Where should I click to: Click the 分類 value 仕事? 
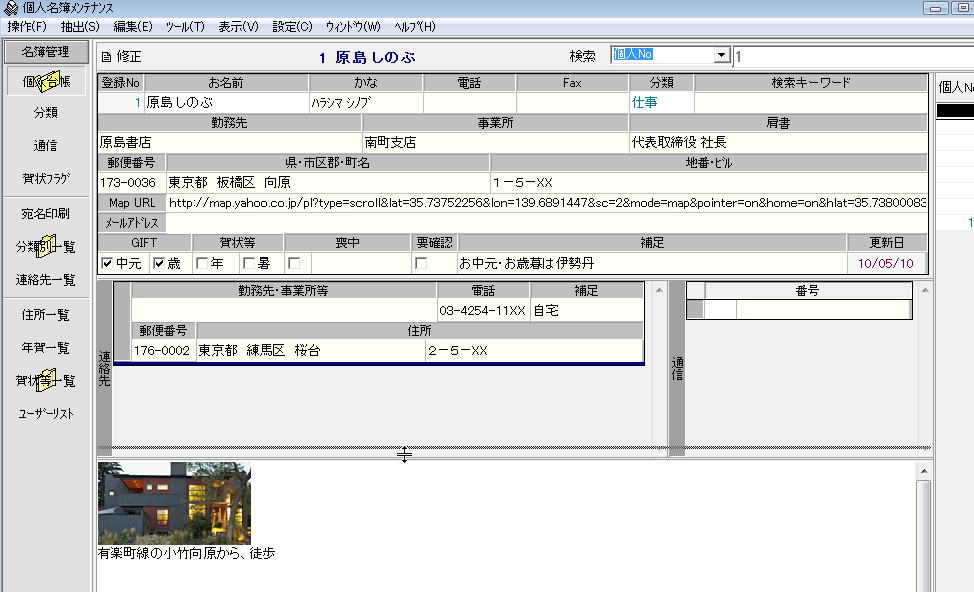661,102
